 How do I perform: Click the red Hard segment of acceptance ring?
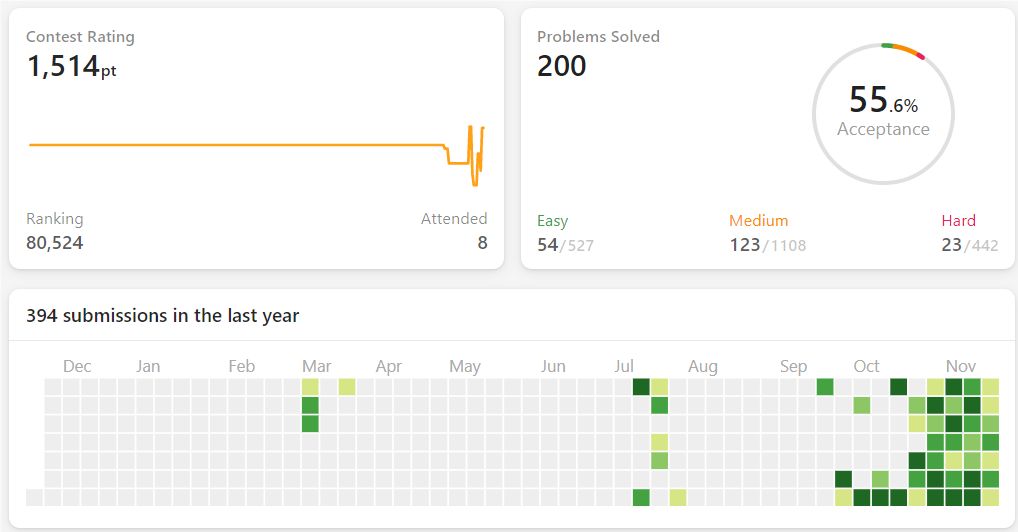click(x=920, y=56)
